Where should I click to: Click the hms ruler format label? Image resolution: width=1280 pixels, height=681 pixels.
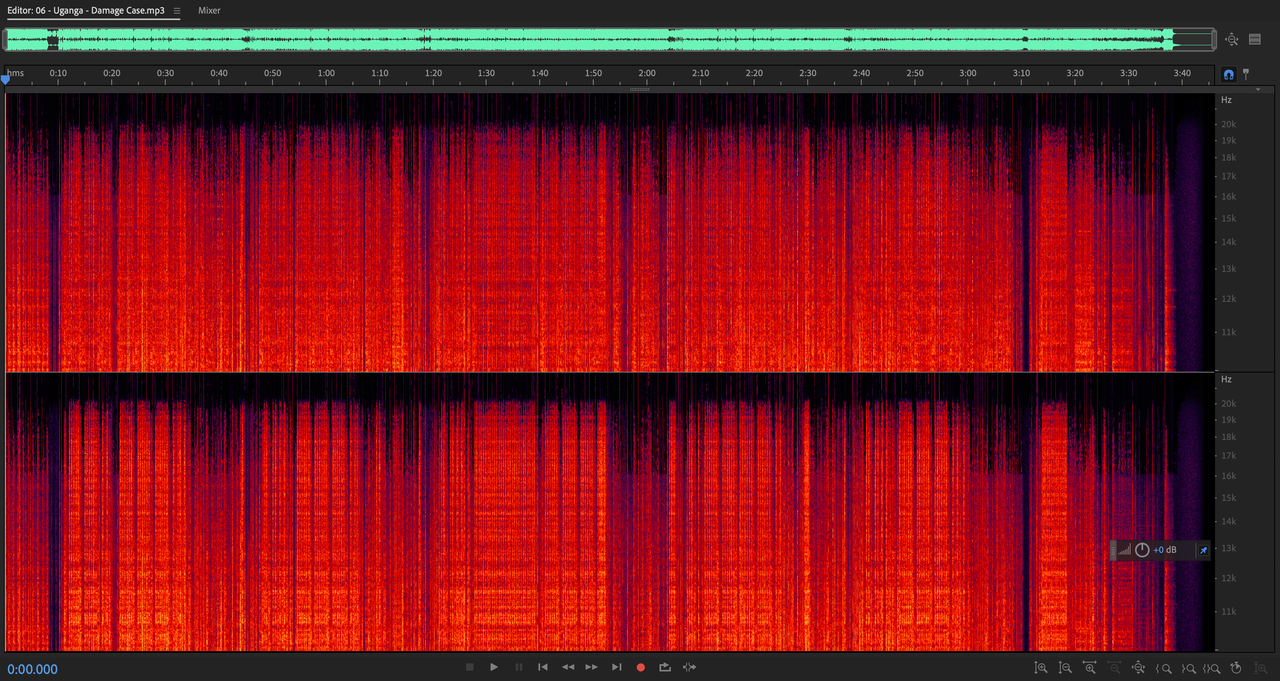(x=16, y=73)
